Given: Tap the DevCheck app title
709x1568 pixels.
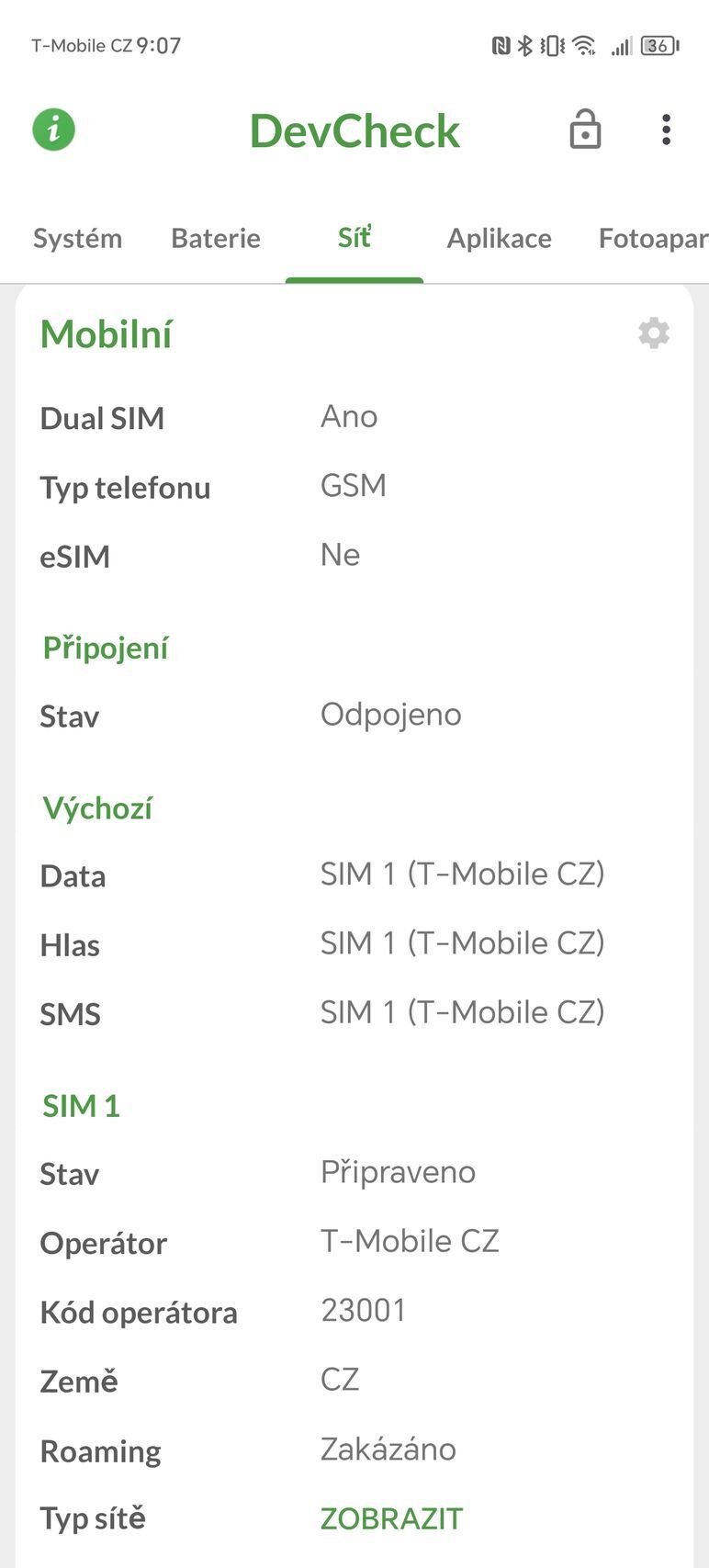Looking at the screenshot, I should 354,130.
